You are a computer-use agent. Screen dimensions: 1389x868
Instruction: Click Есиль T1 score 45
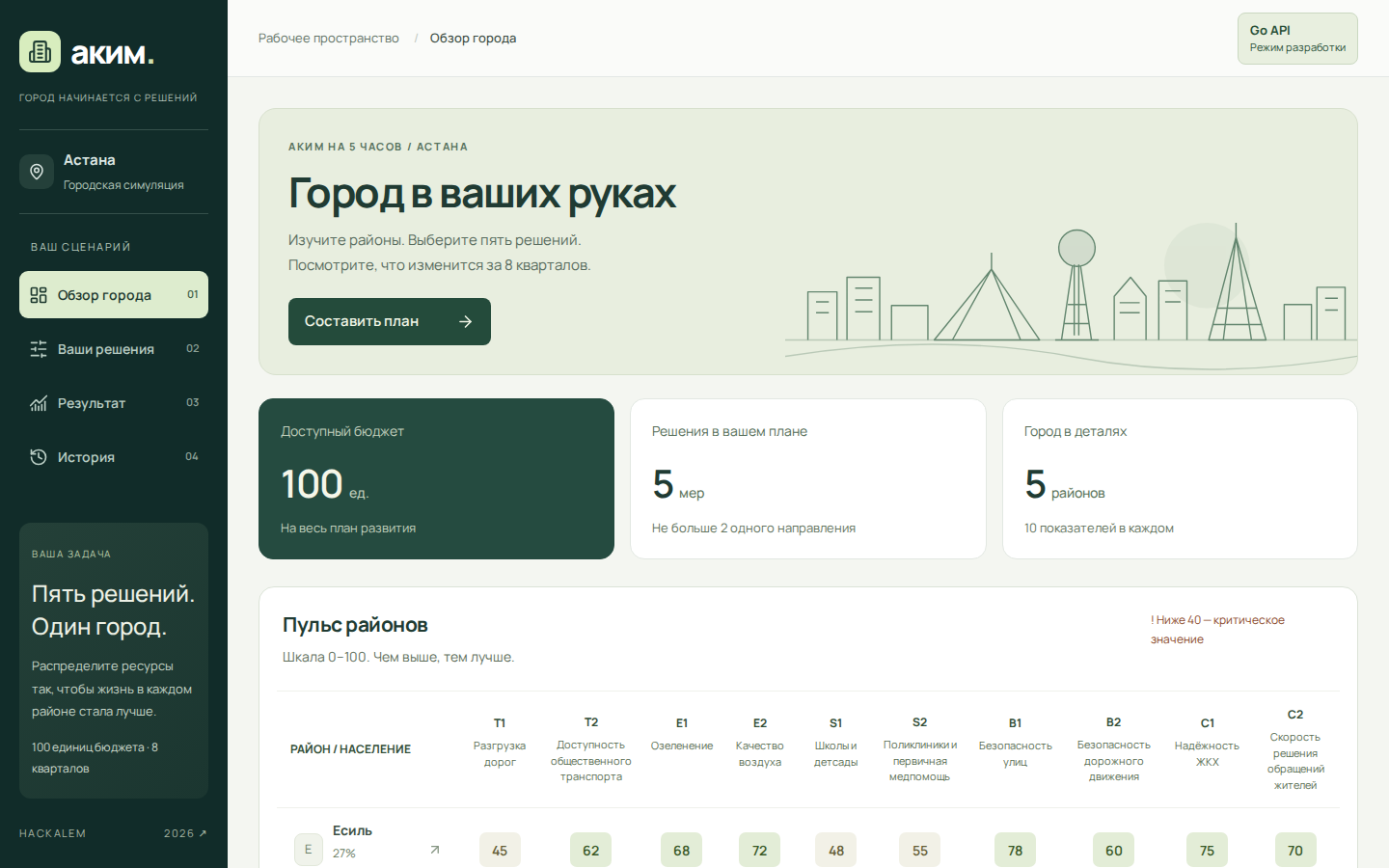click(500, 850)
